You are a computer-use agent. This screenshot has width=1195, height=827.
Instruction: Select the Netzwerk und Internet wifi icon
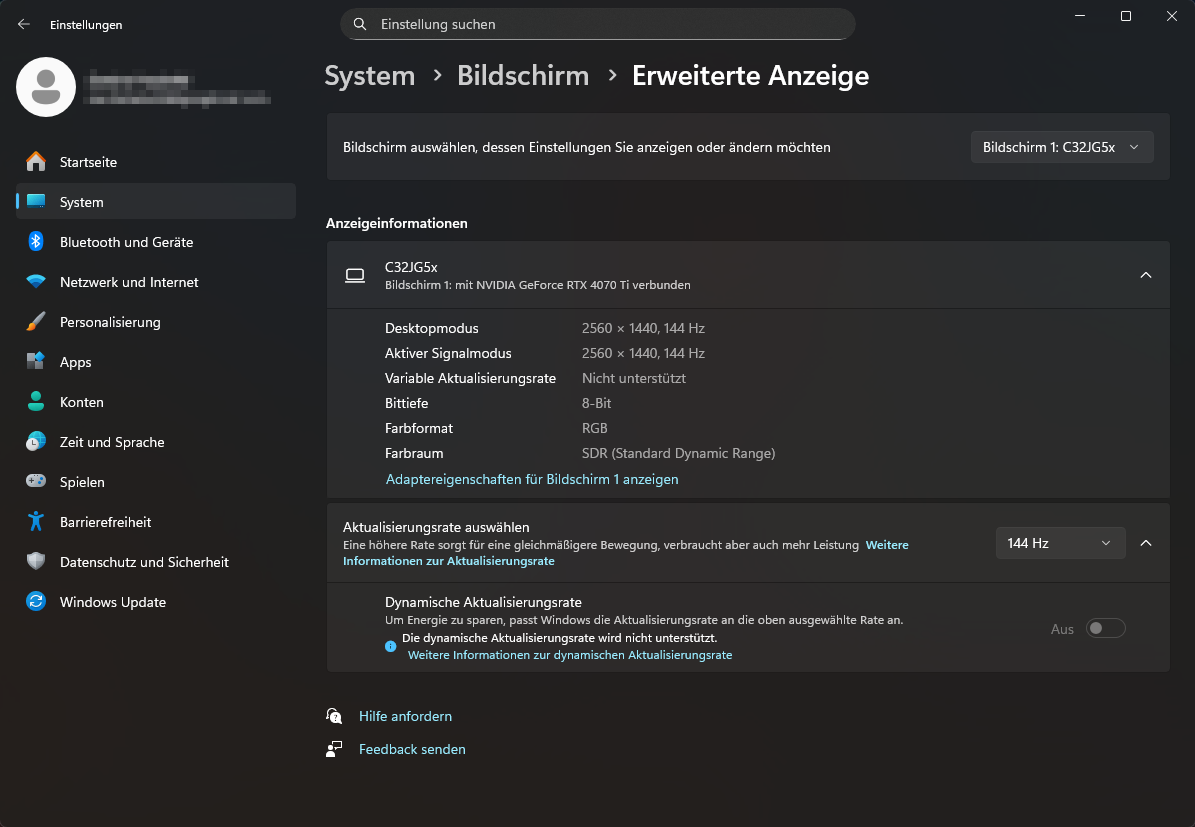(x=36, y=282)
